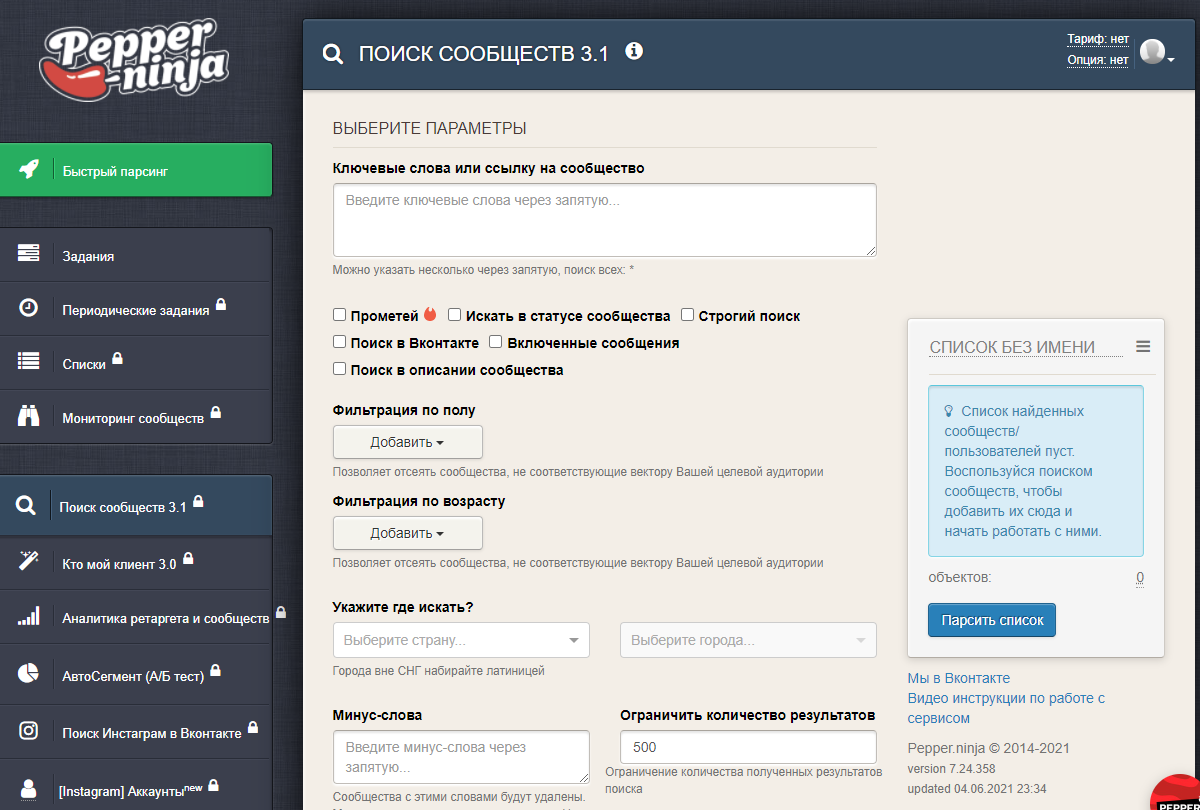Screen dimensions: 1200x810
Task: Click the person icon for [Instagram] Аккаунты
Action: [x=28, y=788]
